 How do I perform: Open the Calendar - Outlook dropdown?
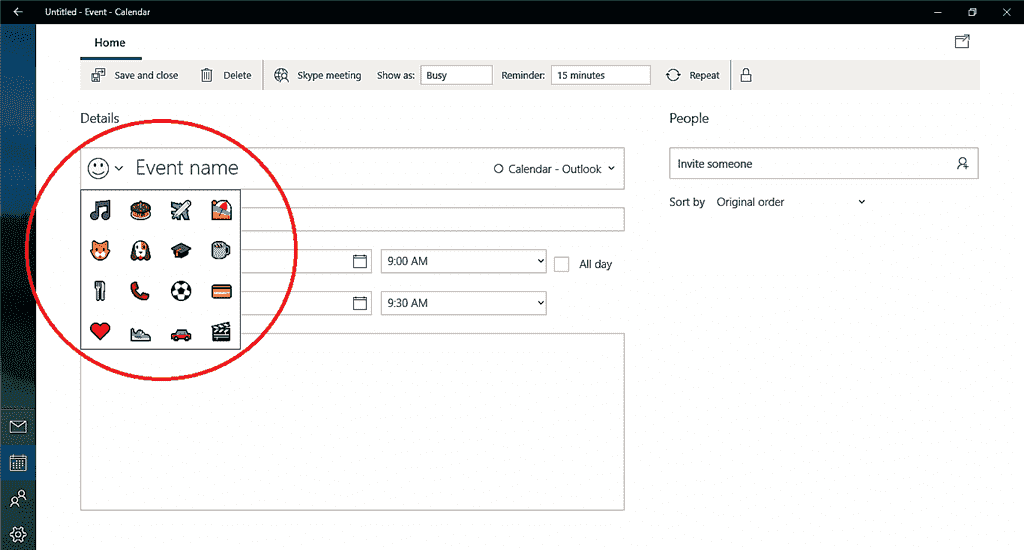[x=554, y=169]
